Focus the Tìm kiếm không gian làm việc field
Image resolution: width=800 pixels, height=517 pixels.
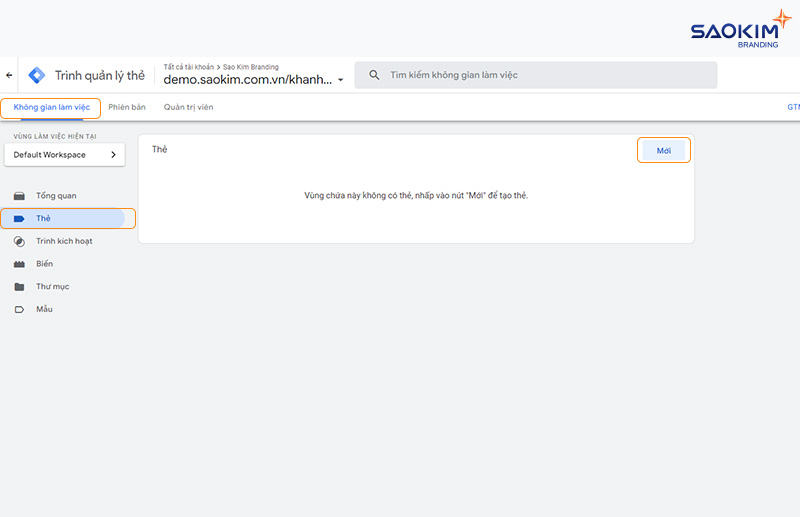pos(536,75)
